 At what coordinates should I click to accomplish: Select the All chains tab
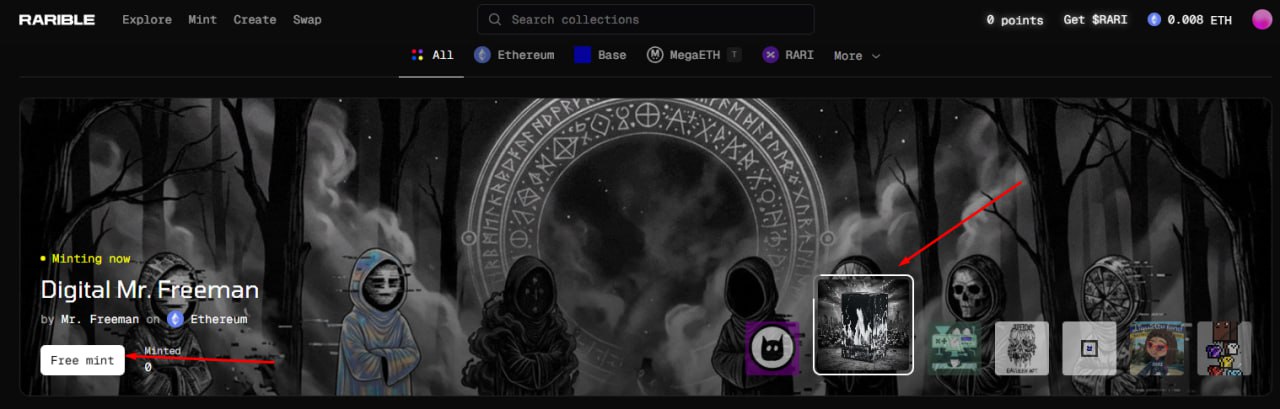432,56
